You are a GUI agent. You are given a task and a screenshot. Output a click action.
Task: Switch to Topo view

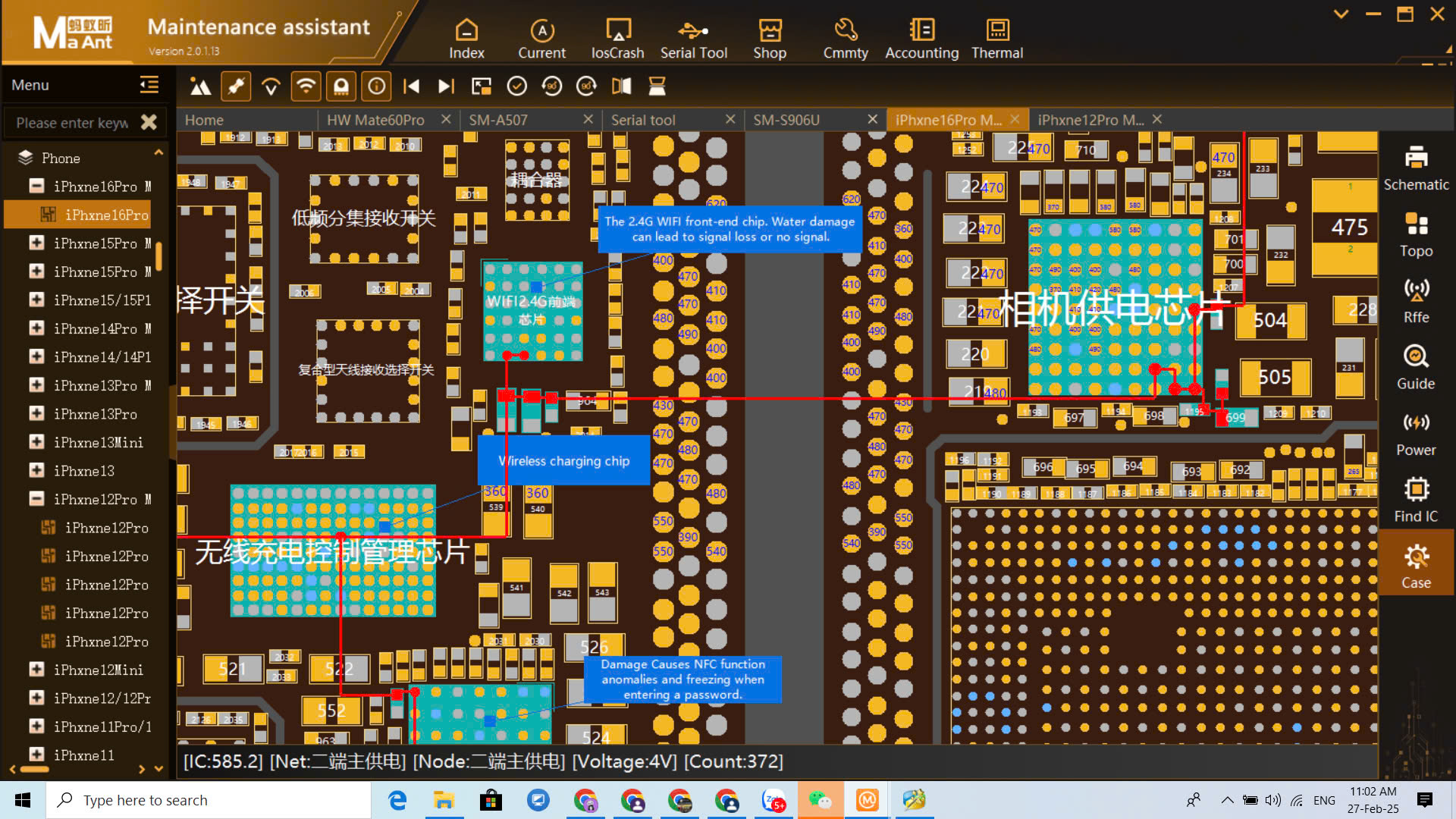click(1416, 235)
